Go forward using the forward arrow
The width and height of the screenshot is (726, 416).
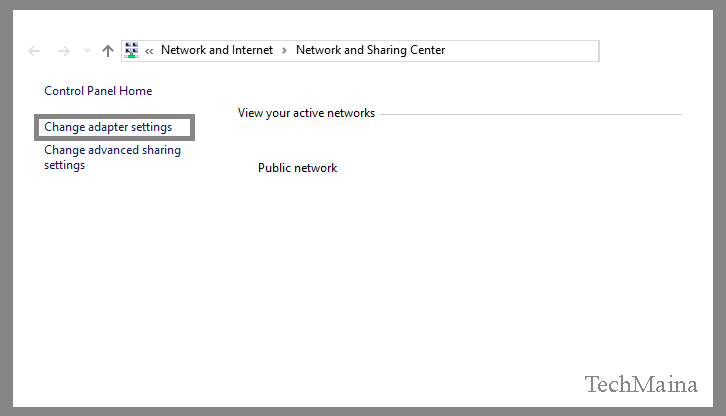(63, 51)
